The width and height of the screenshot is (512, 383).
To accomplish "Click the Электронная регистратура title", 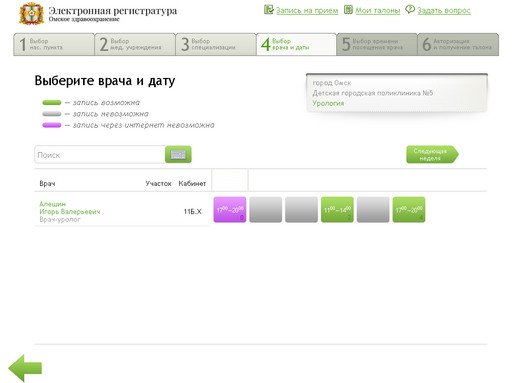I will click(113, 11).
